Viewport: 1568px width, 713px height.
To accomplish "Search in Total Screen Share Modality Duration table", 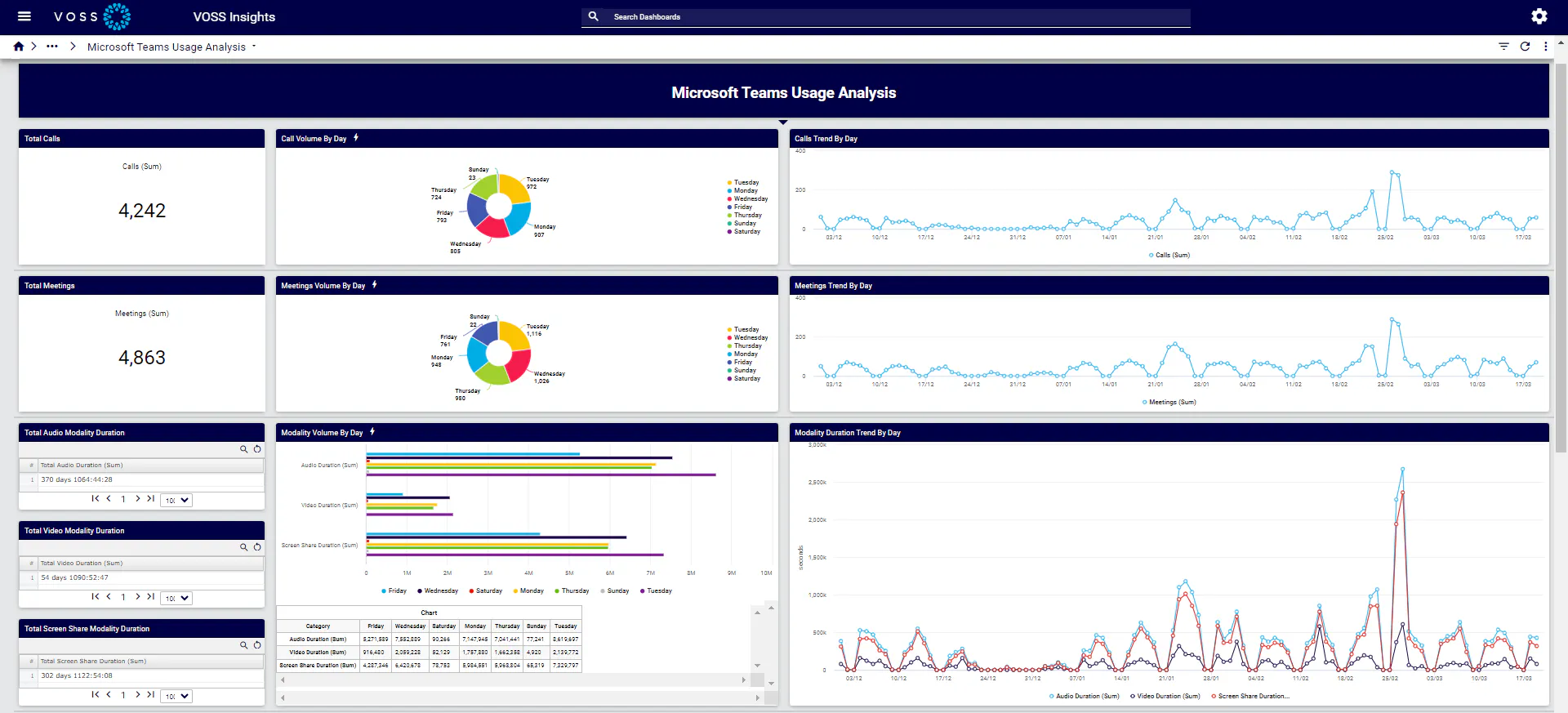I will click(243, 645).
